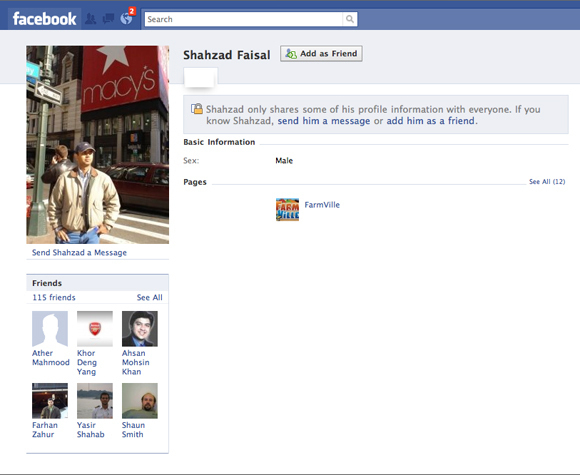Click 'add him as a friend' link
This screenshot has height=475, width=580.
[431, 121]
